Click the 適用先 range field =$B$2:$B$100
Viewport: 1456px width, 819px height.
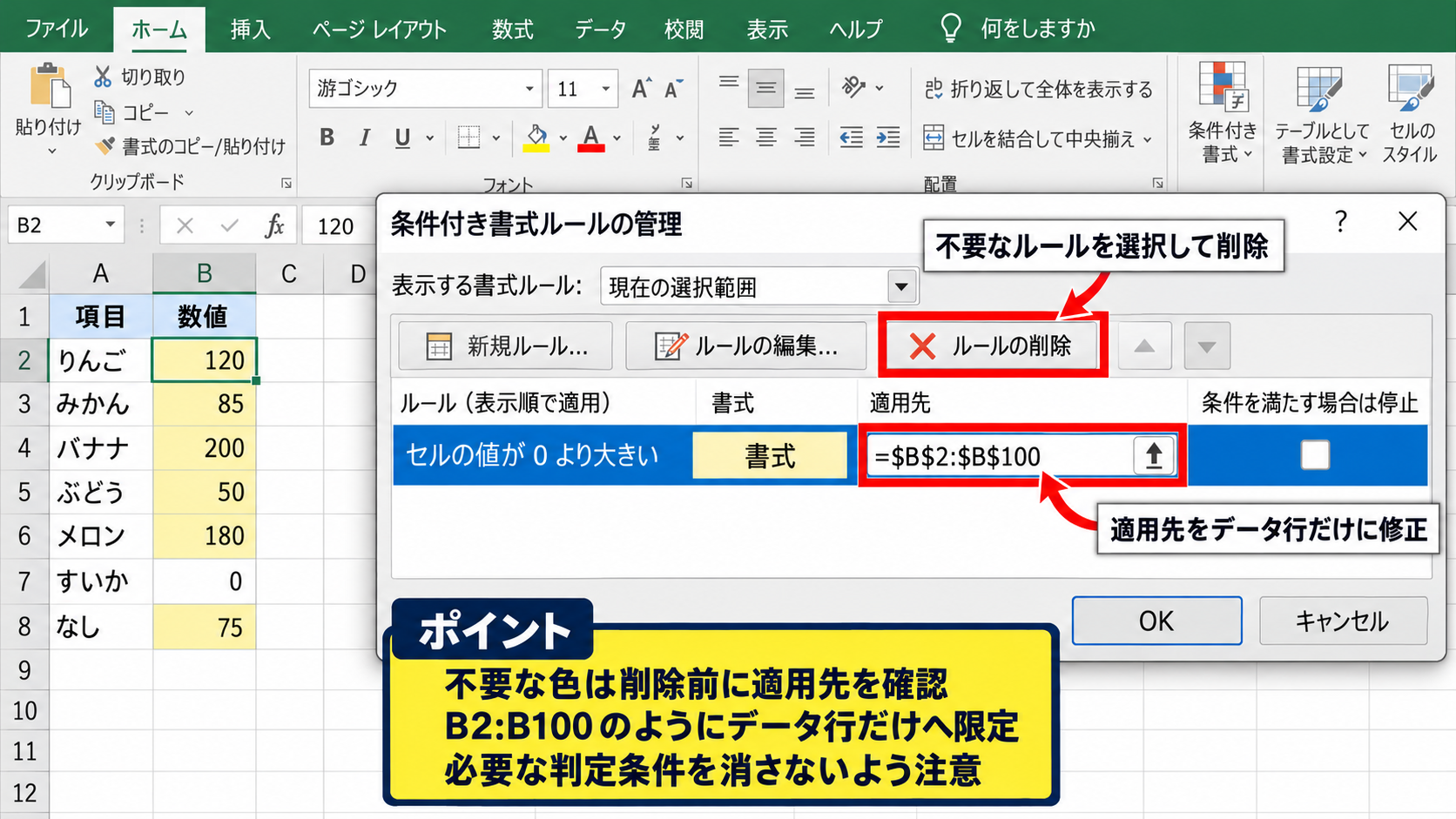pyautogui.click(x=1000, y=455)
